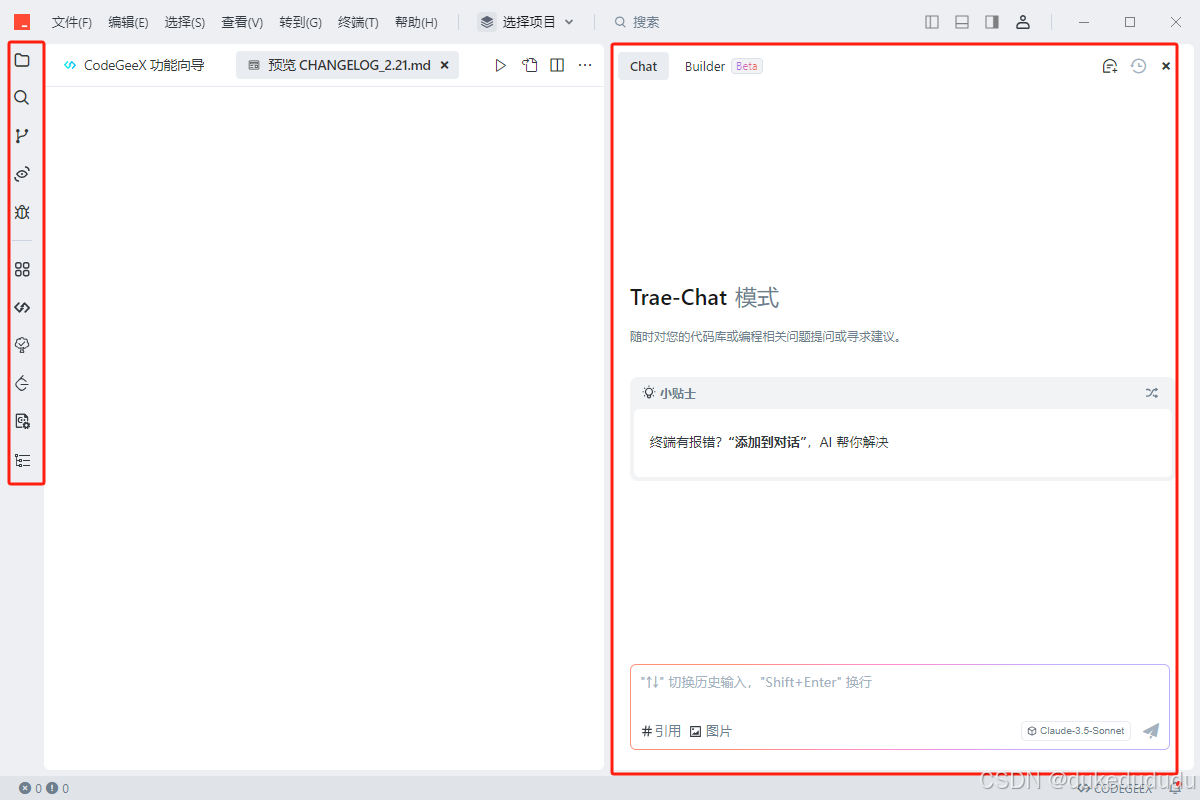The height and width of the screenshot is (800, 1200).
Task: Open the editor more actions ellipsis
Action: pos(585,65)
